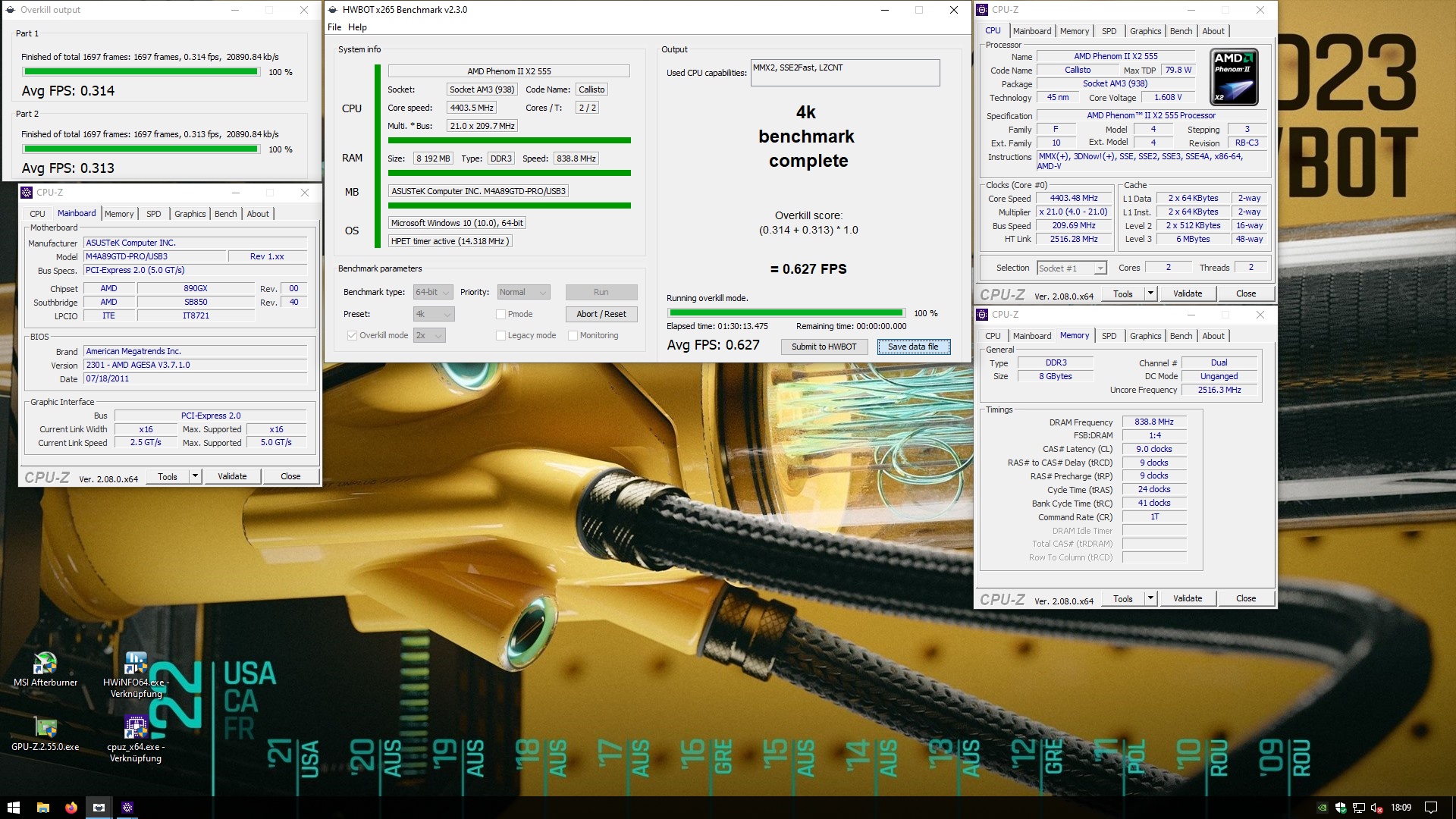Click Tools button in CPU-Z Memory window
The width and height of the screenshot is (1456, 819).
tap(1123, 598)
